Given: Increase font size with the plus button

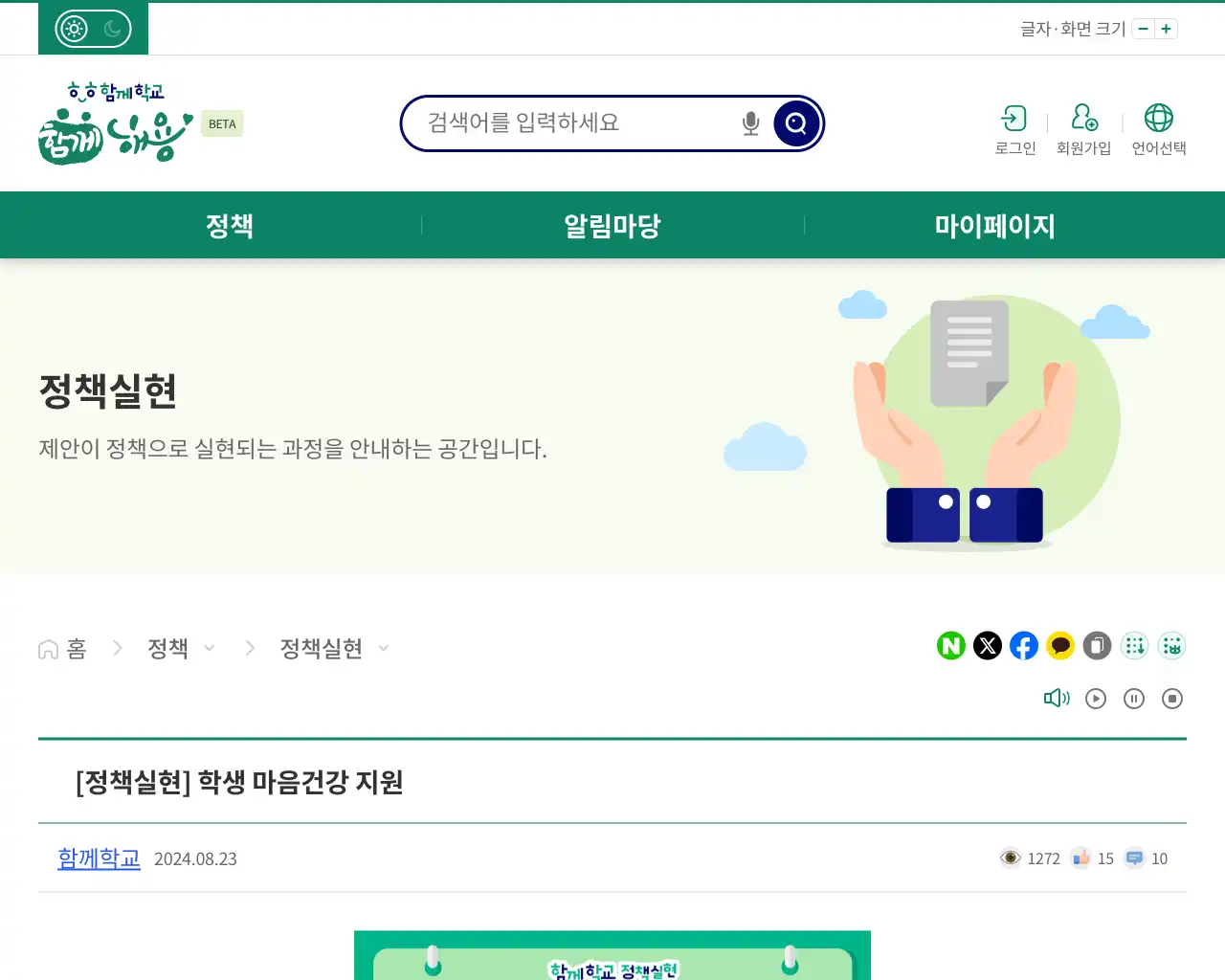Looking at the screenshot, I should [1166, 29].
